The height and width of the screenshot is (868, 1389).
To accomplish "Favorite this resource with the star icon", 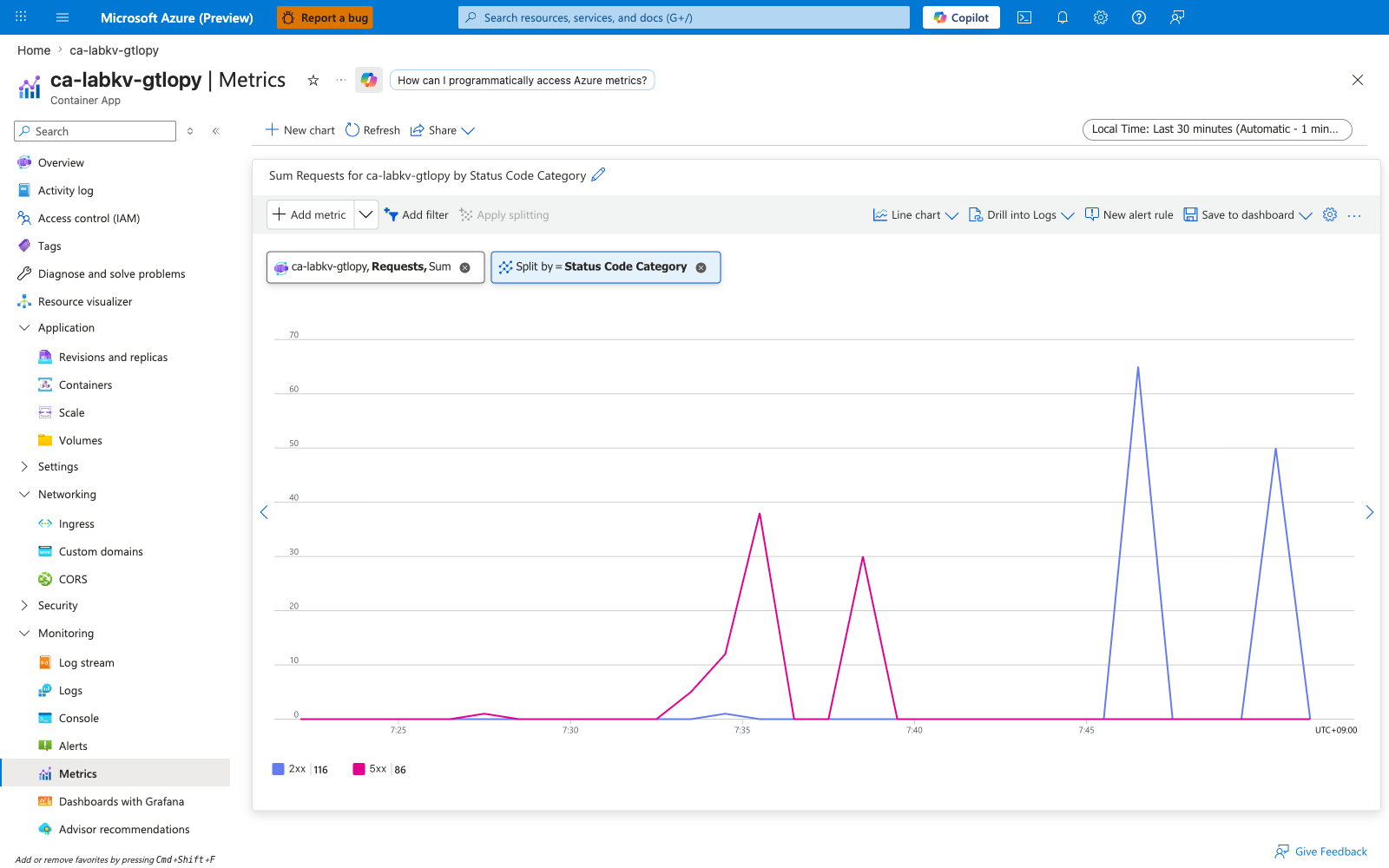I will pyautogui.click(x=313, y=80).
